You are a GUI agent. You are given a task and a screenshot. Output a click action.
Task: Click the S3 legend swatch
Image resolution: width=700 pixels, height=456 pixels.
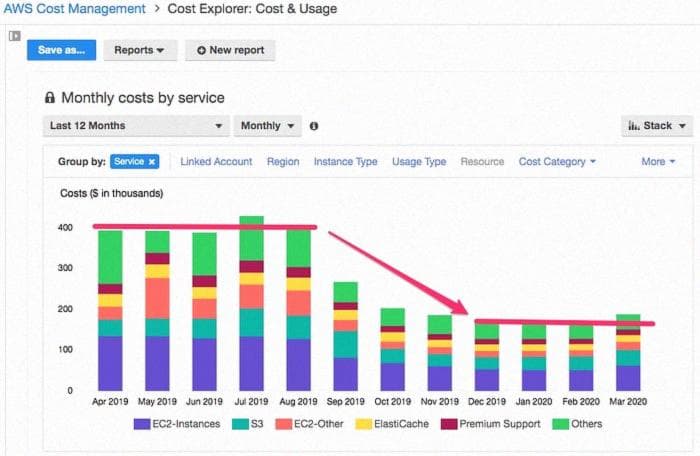(240, 424)
